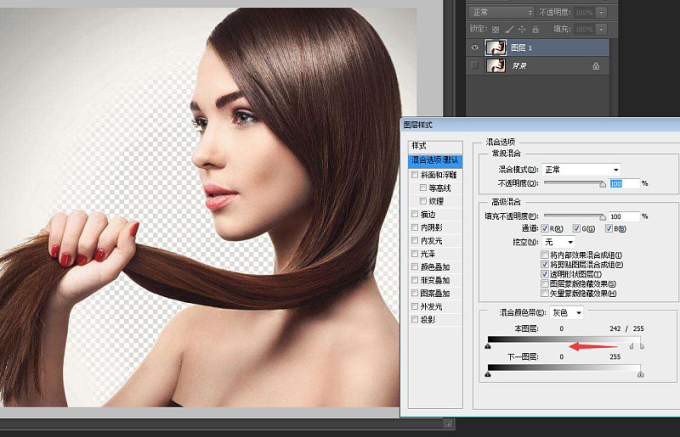The image size is (680, 437).
Task: Open the 挖空 knockout dropdown
Action: point(558,242)
